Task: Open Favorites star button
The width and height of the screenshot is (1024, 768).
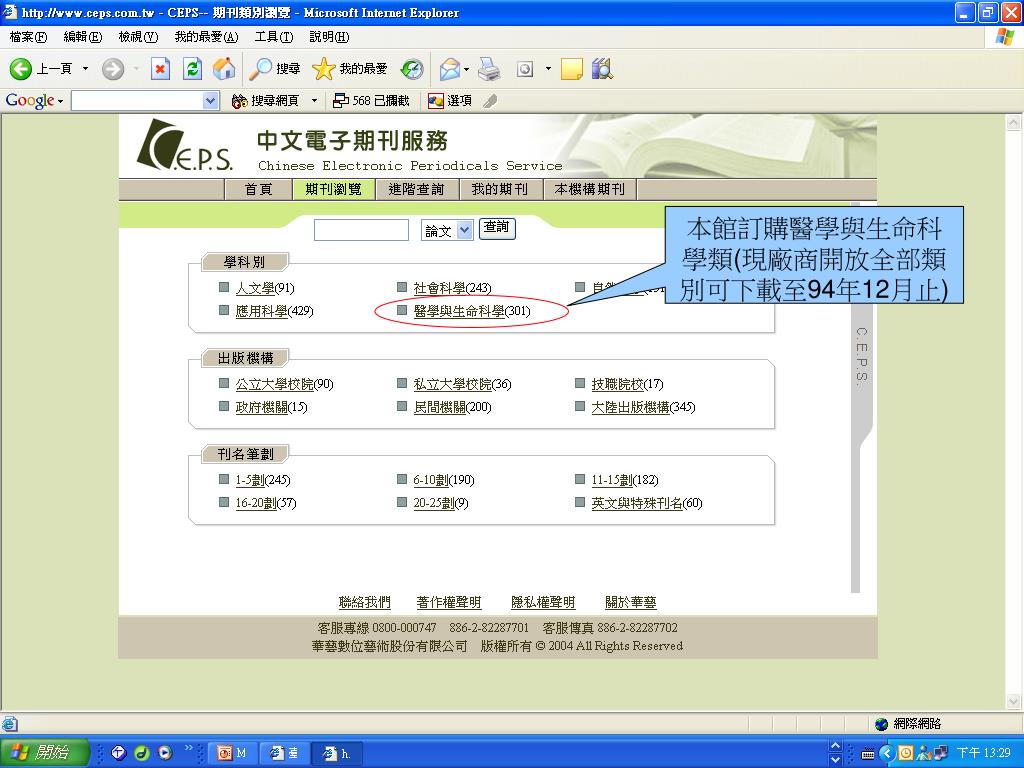Action: point(349,69)
